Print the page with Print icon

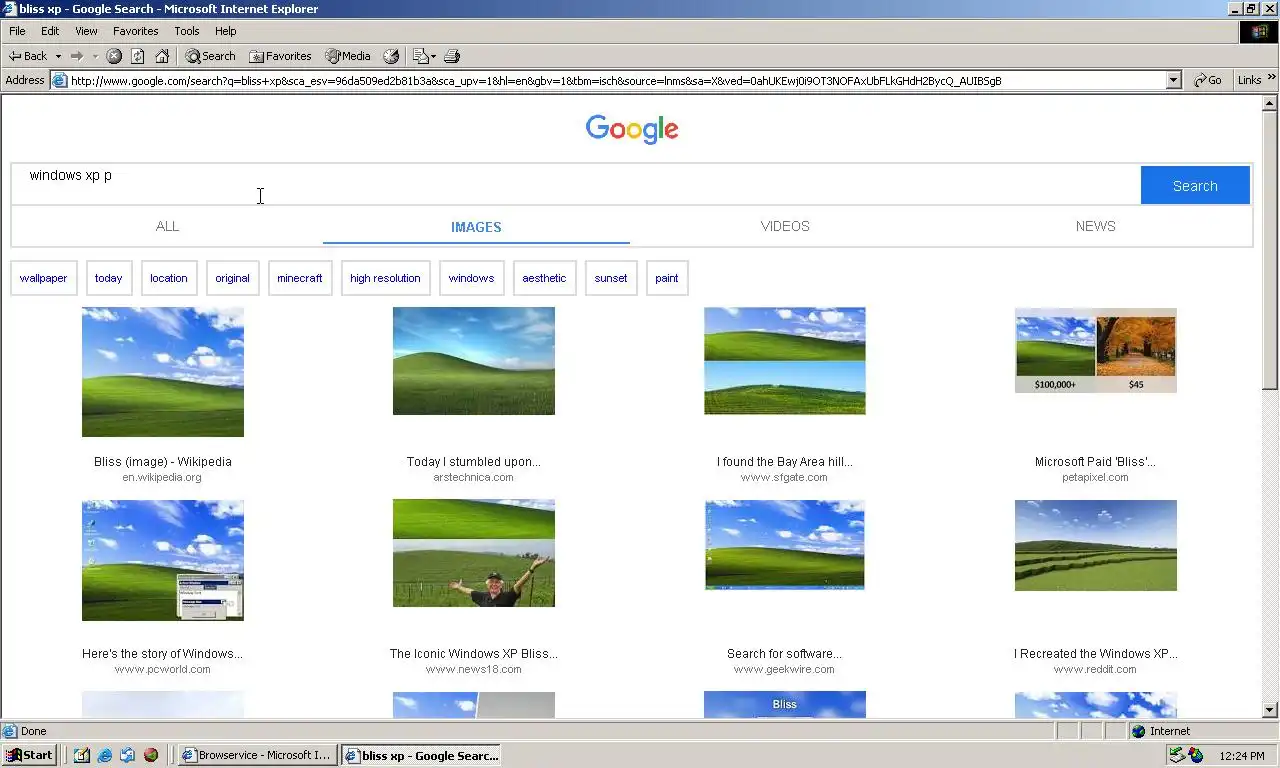pos(451,56)
